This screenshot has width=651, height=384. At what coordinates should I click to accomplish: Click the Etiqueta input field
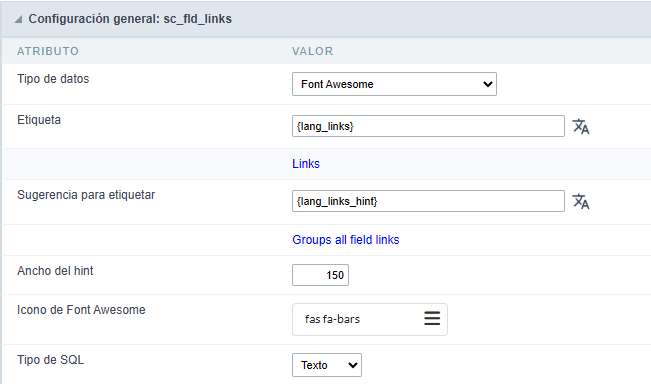point(428,126)
